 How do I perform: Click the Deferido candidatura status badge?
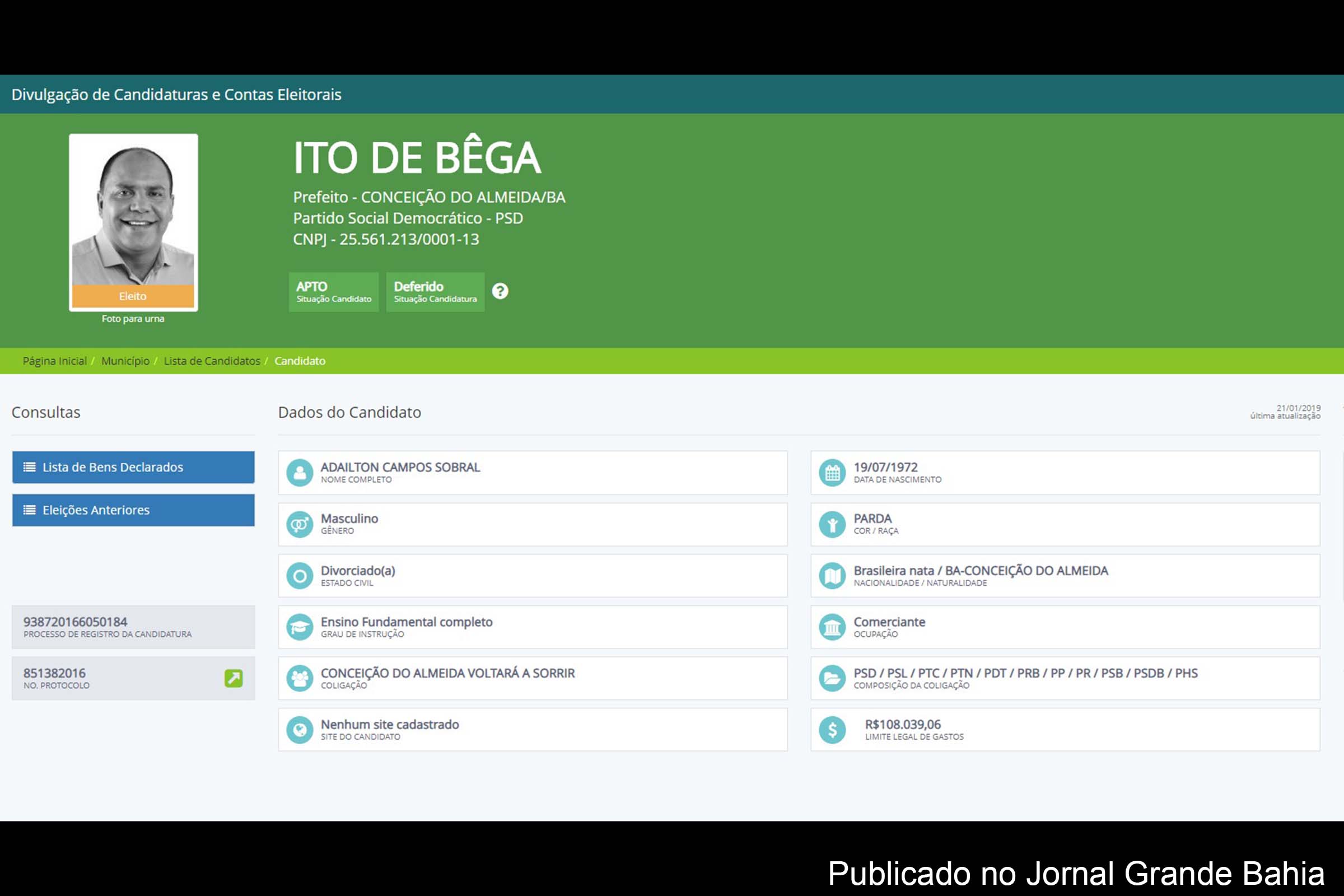[436, 292]
